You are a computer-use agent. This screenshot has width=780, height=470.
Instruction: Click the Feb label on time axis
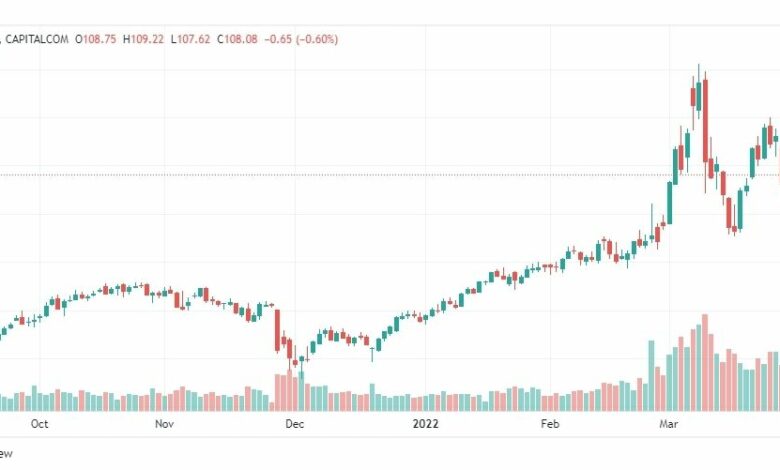(x=550, y=424)
